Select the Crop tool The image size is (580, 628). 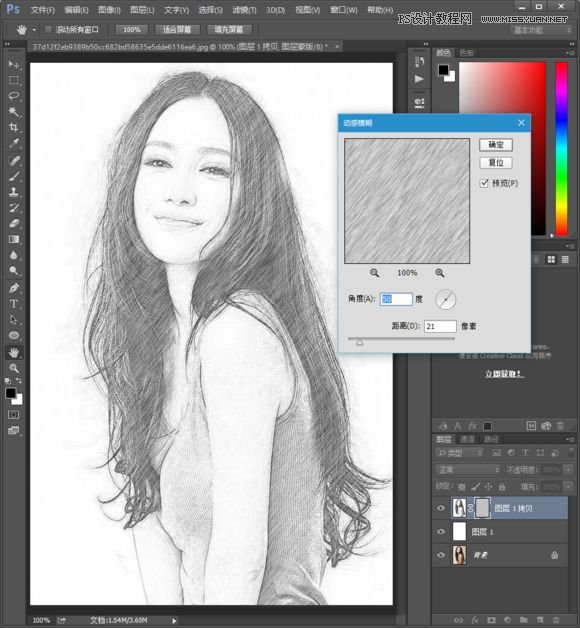(x=14, y=127)
